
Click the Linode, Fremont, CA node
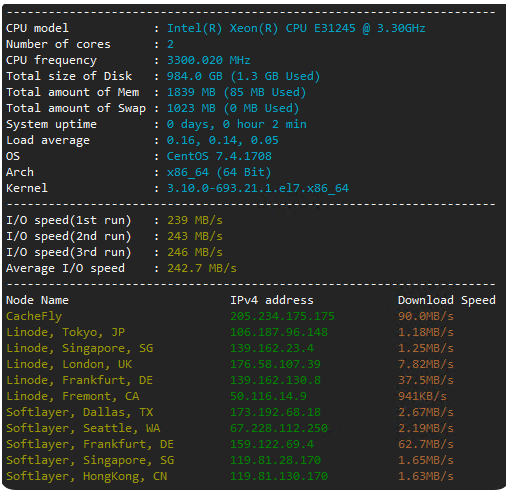coord(72,396)
